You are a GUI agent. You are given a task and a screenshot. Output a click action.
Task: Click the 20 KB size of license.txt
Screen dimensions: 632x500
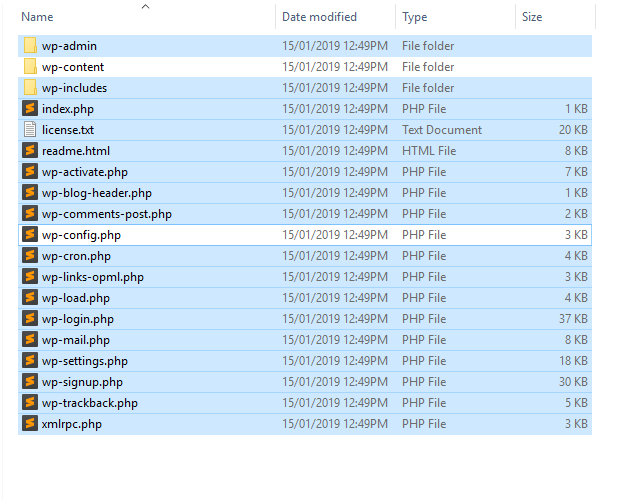[x=573, y=130]
